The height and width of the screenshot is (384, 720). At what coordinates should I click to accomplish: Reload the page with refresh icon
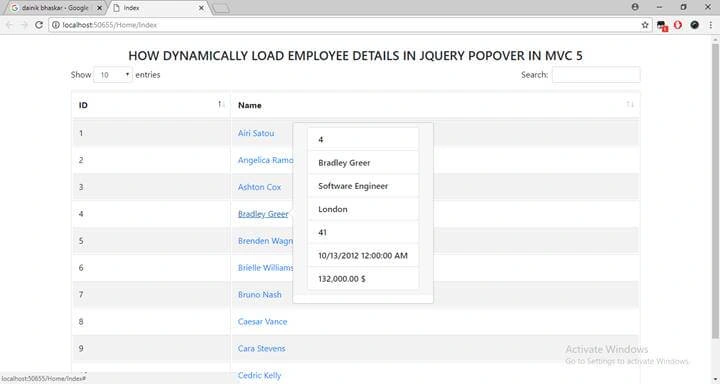pyautogui.click(x=39, y=25)
